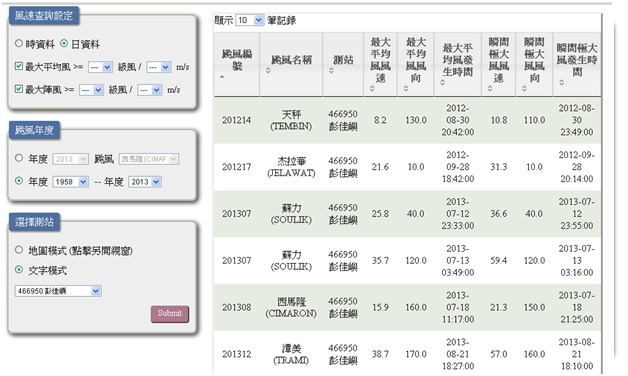Click wind speed value 35.7
The width and height of the screenshot is (628, 376).
pos(380,261)
